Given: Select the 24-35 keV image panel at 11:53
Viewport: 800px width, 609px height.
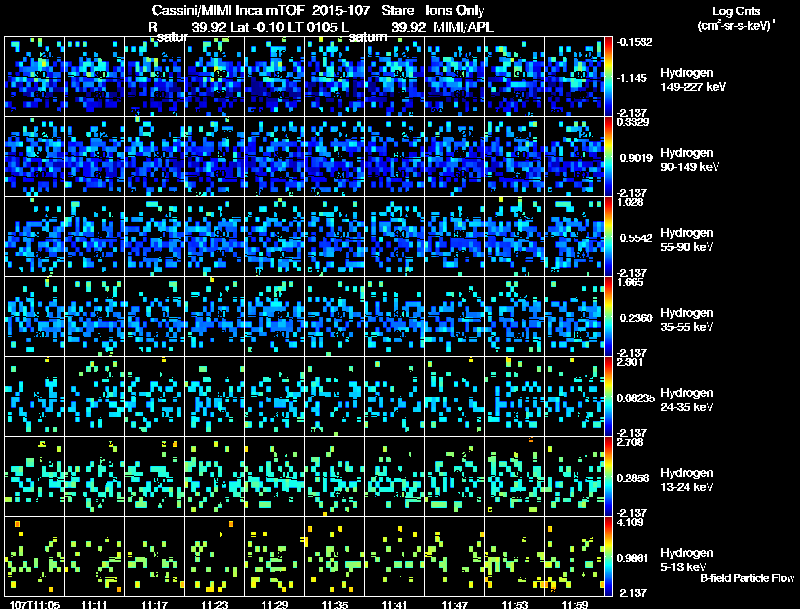Looking at the screenshot, I should click(x=514, y=397).
